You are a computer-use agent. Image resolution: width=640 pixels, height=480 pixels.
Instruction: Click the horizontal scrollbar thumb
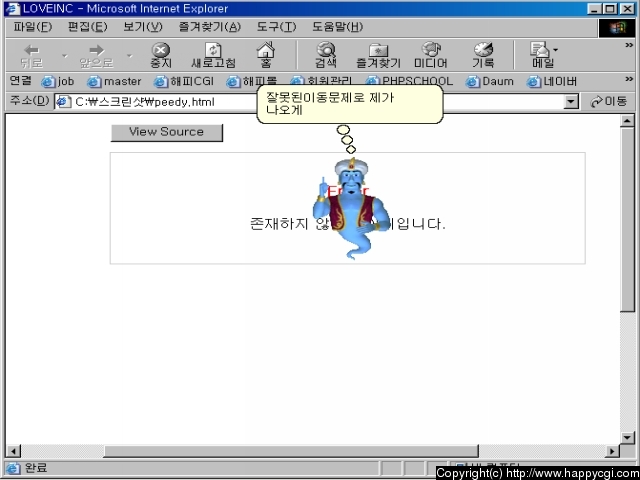[x=291, y=451]
